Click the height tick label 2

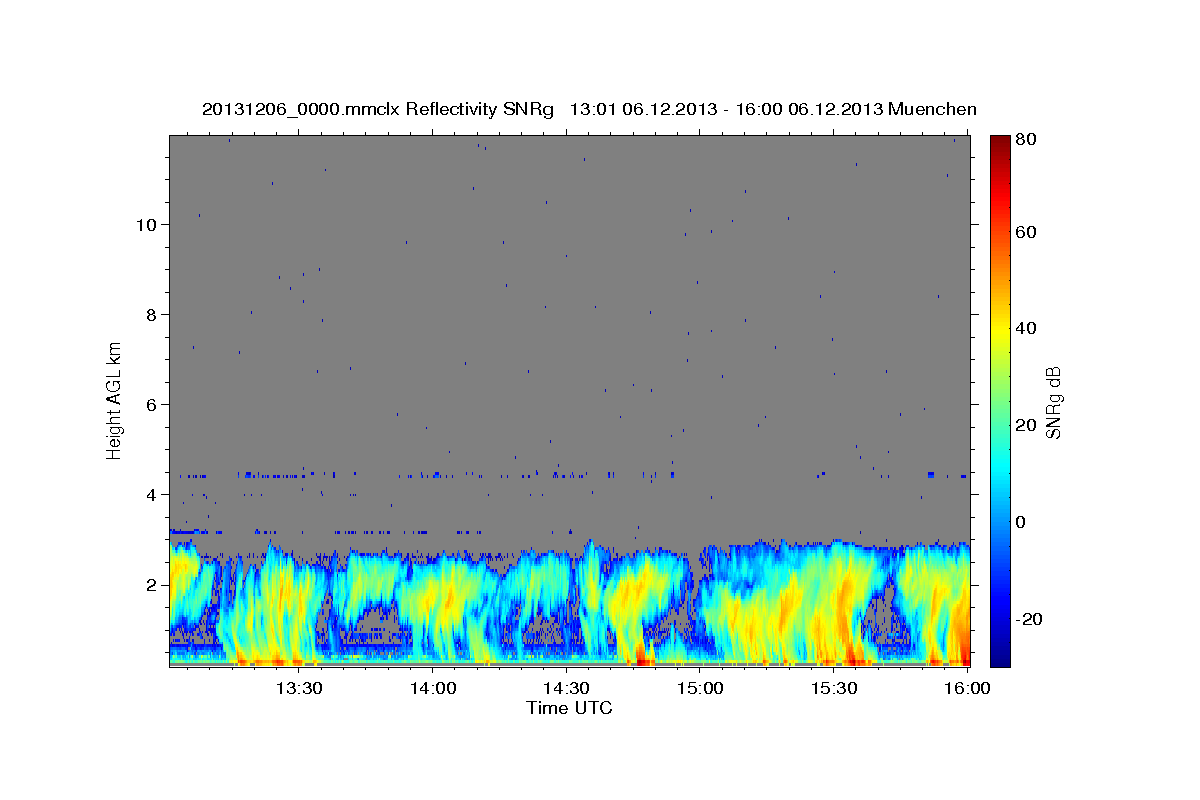153,585
